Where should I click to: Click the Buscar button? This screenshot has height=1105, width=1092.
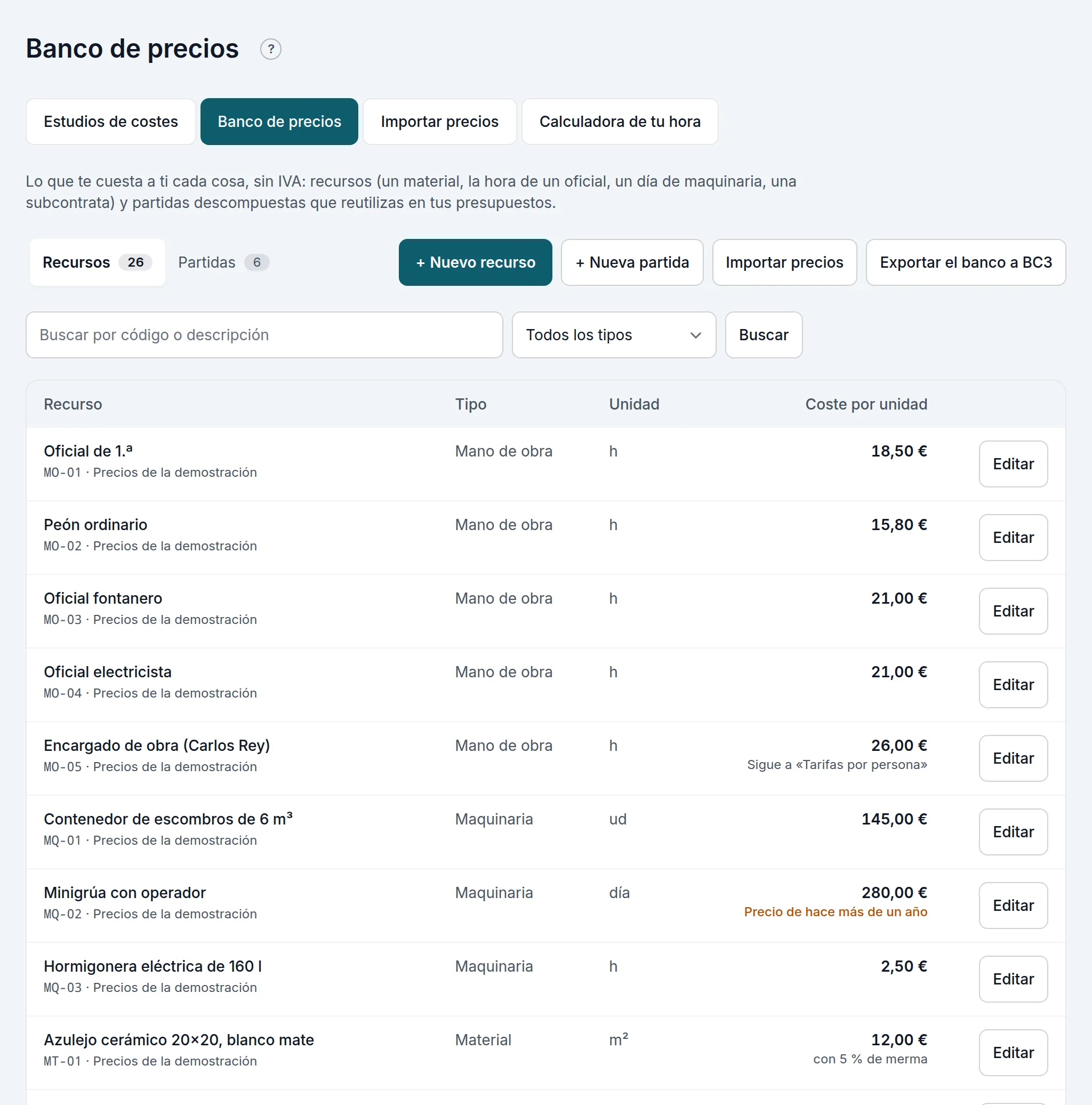click(763, 335)
